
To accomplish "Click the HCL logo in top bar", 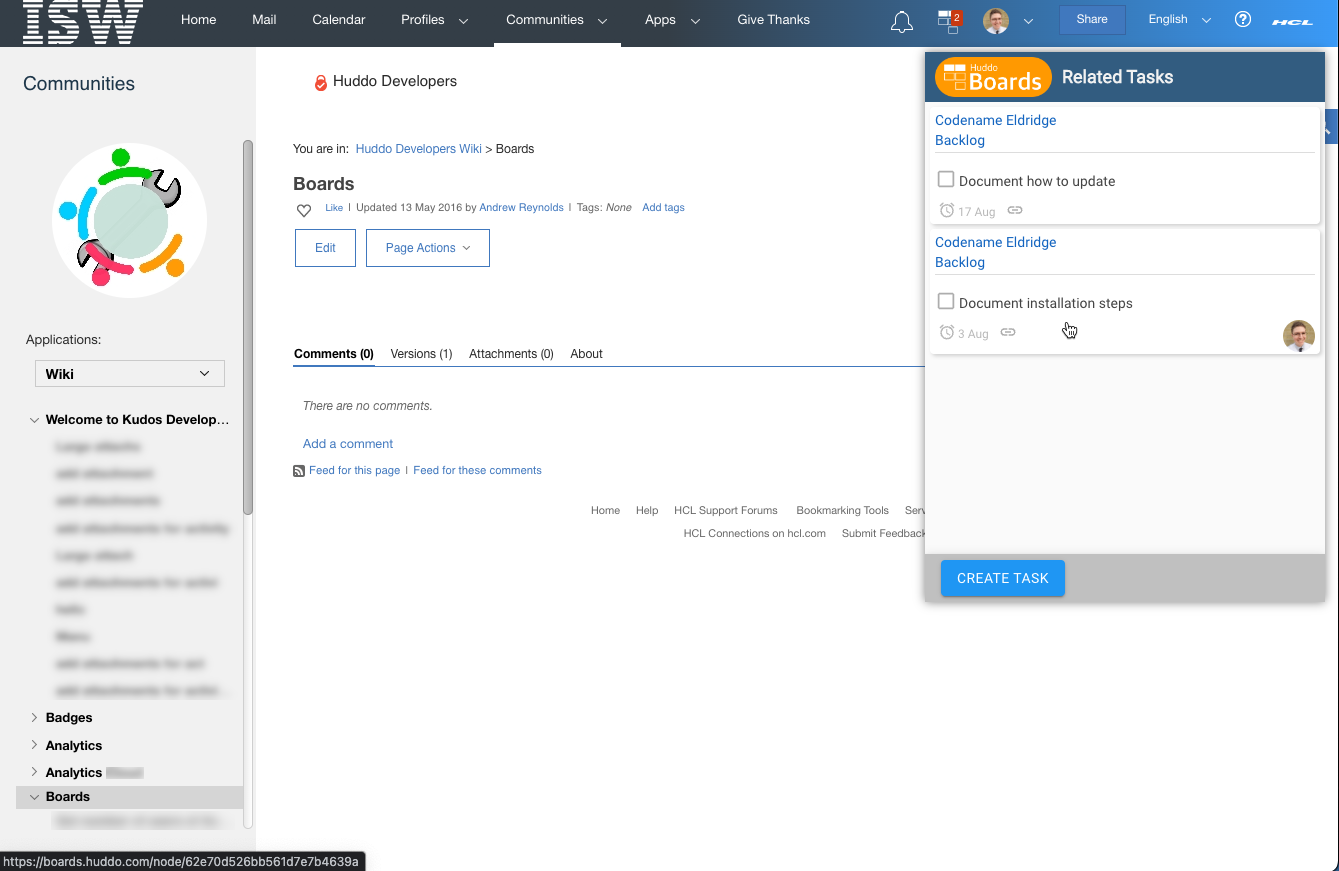I will 1292,21.
